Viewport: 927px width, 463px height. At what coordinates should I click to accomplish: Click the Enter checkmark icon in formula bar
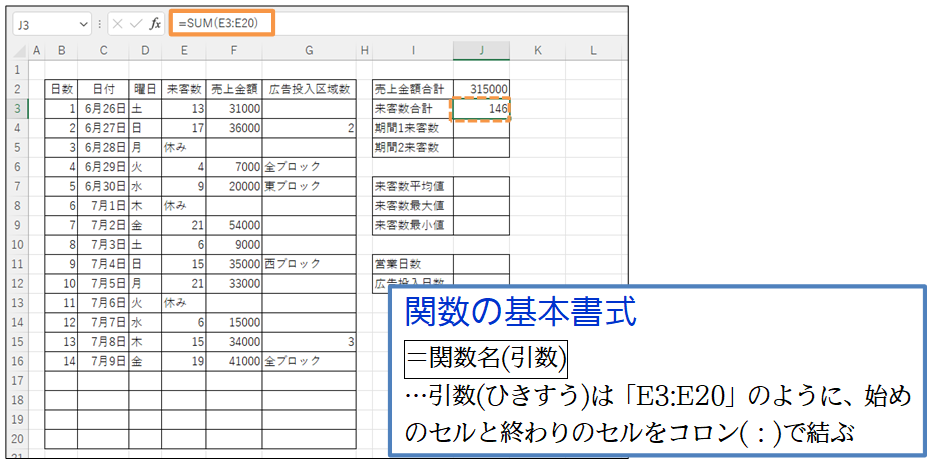136,23
